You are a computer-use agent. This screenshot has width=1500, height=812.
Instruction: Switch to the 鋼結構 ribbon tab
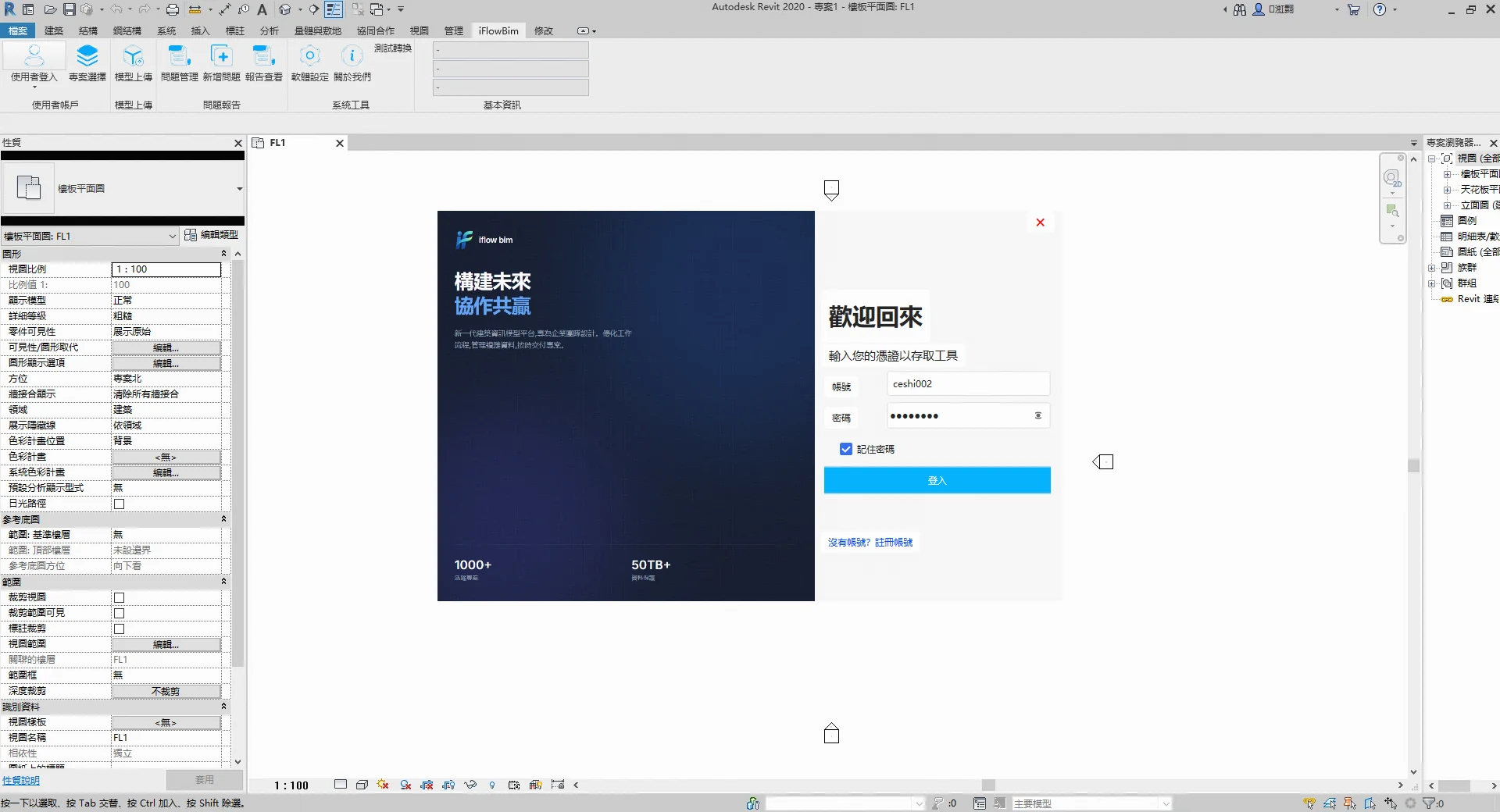point(127,30)
